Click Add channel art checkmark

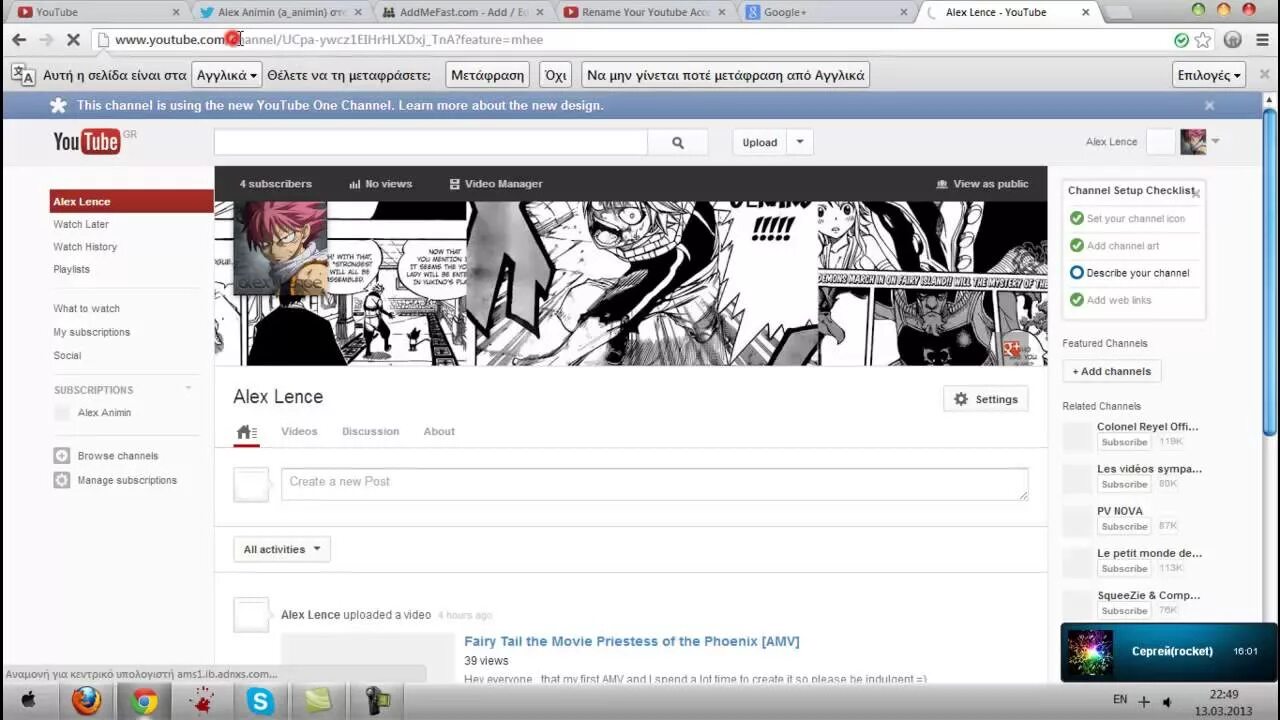1077,245
